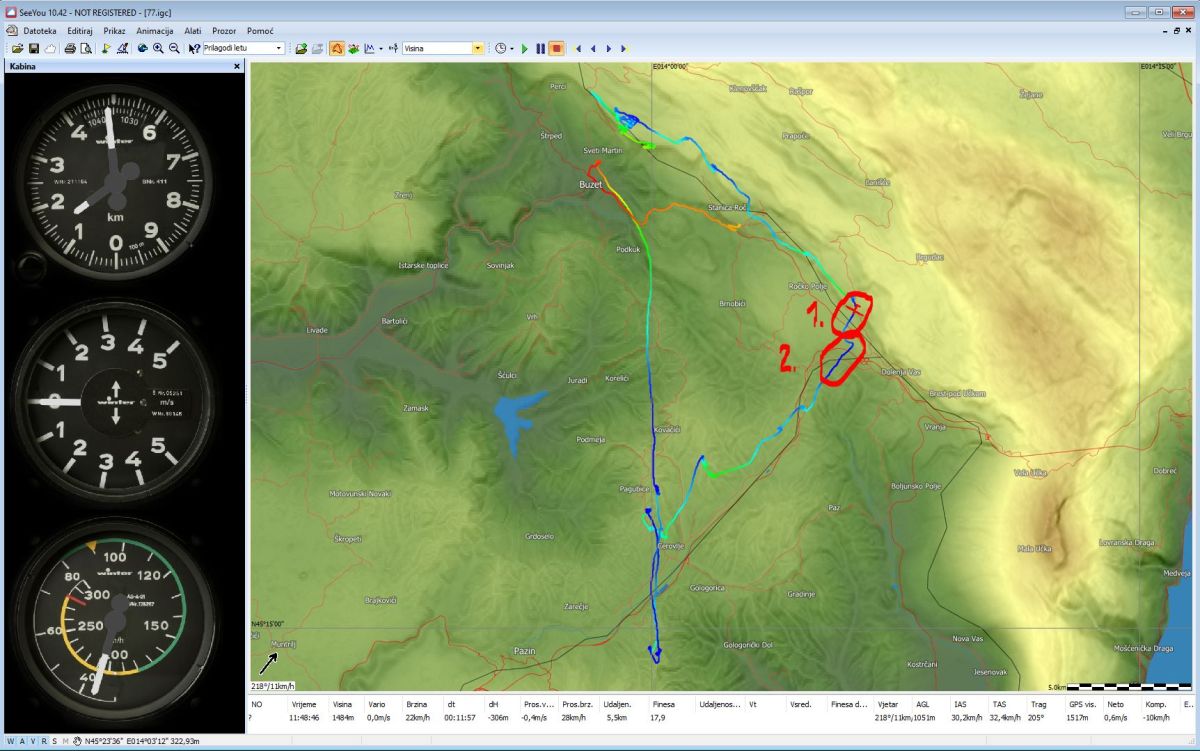Zoom in with magnifier plus icon

click(158, 48)
